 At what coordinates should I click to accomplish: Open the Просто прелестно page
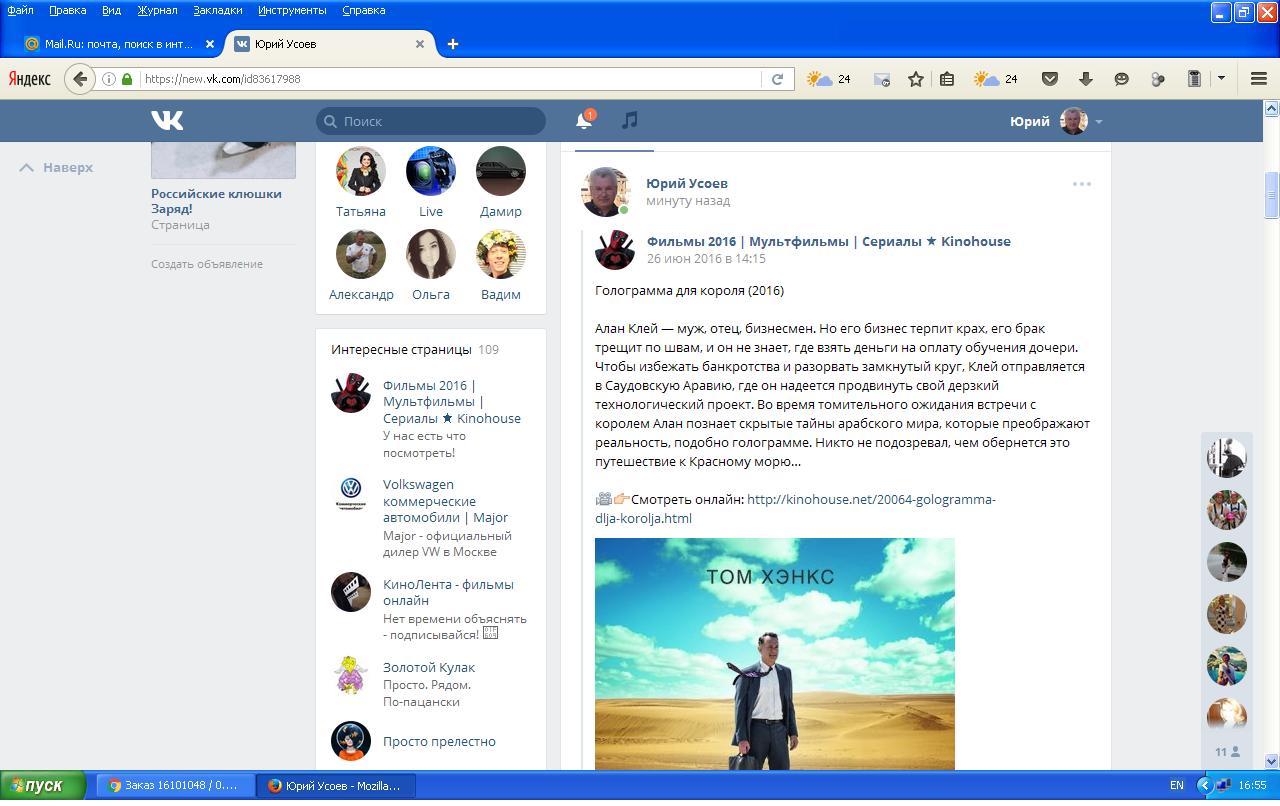pos(439,741)
